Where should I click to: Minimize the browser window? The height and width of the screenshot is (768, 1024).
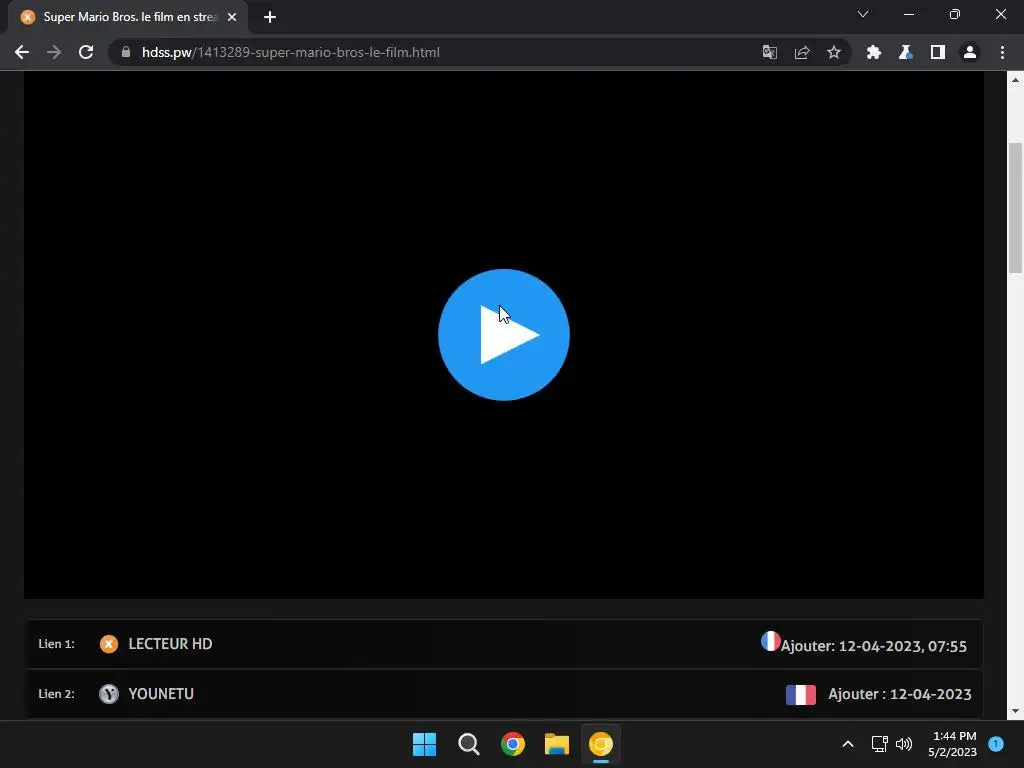tap(908, 14)
